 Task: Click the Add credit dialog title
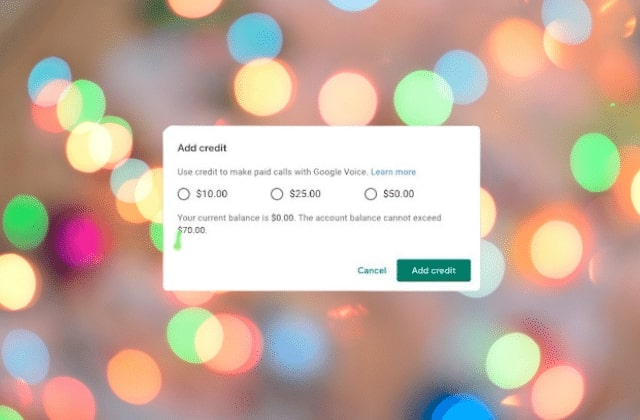click(x=202, y=148)
